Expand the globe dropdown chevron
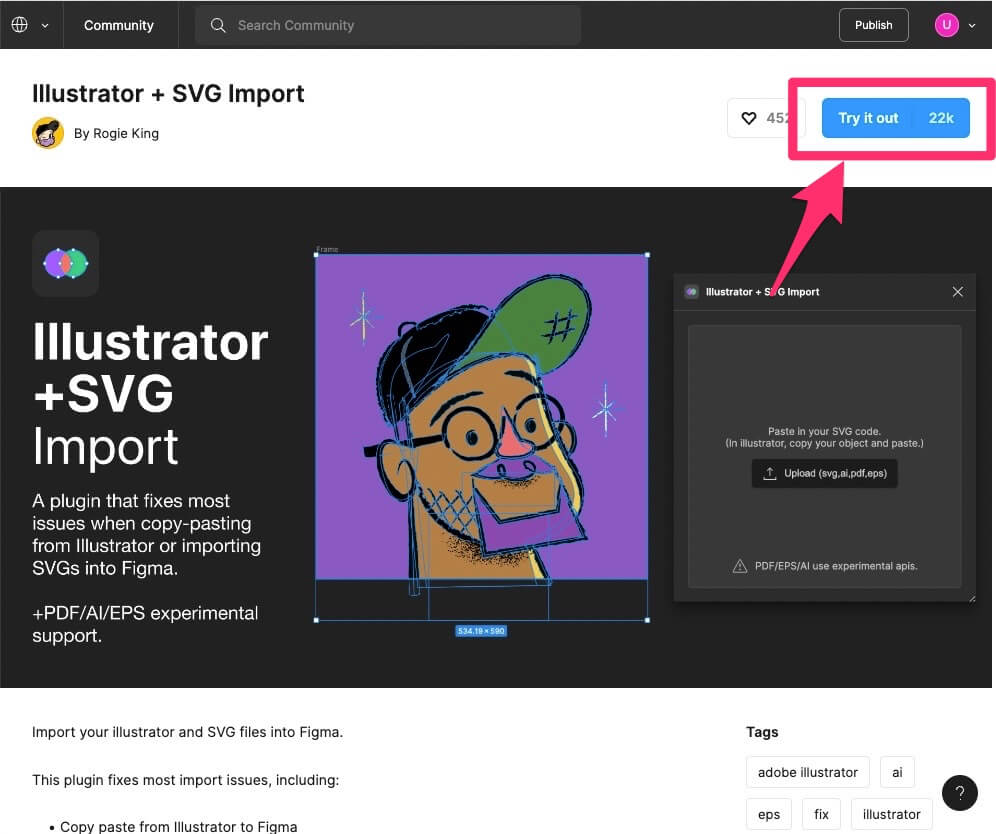 [45, 26]
